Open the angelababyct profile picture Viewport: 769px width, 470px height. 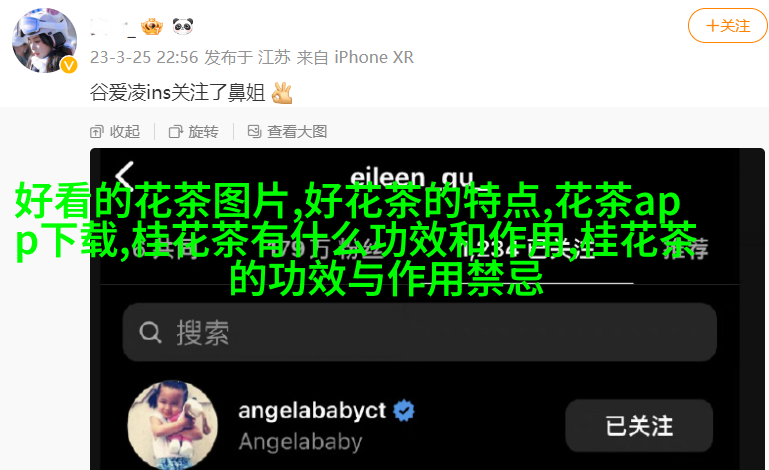[x=173, y=425]
